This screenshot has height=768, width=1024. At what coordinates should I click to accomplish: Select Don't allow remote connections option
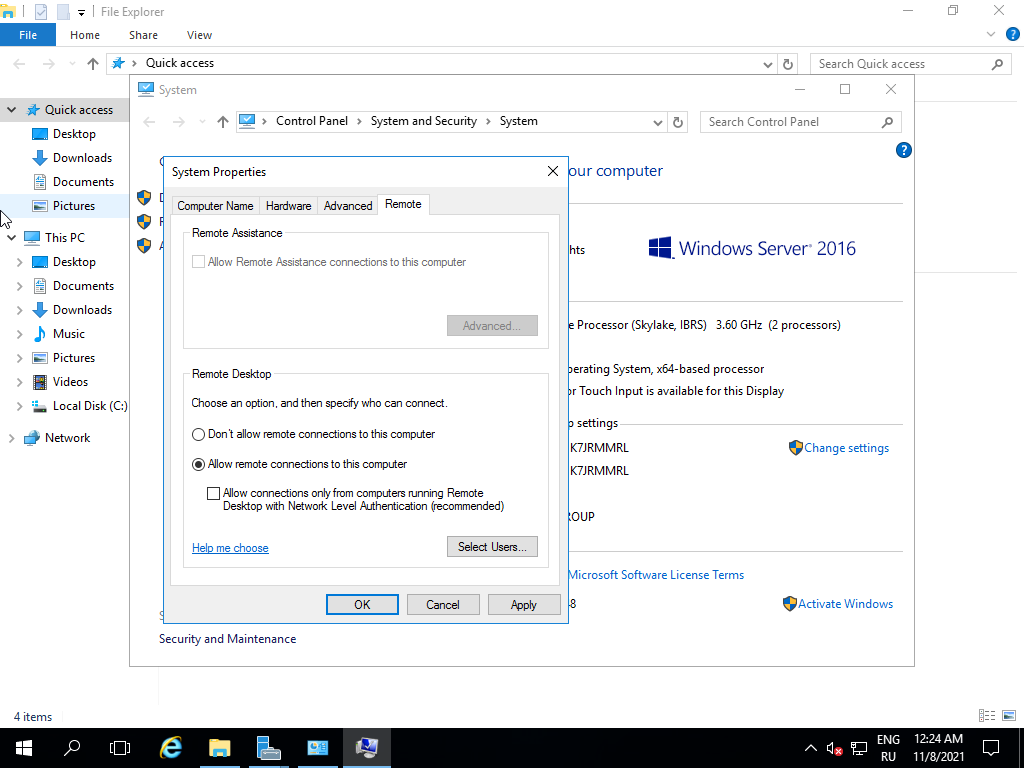tap(198, 435)
